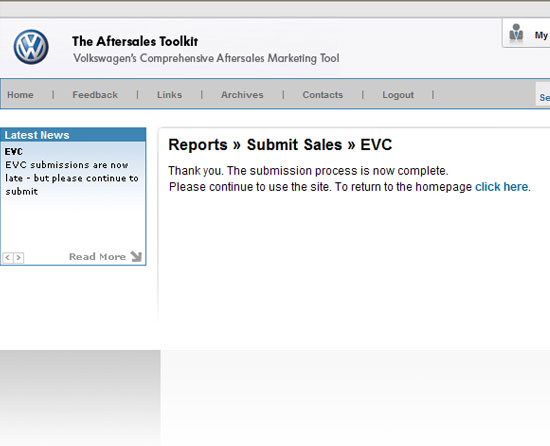Click the EVC submissions news text
Screen dimensions: 550x446
72,178
